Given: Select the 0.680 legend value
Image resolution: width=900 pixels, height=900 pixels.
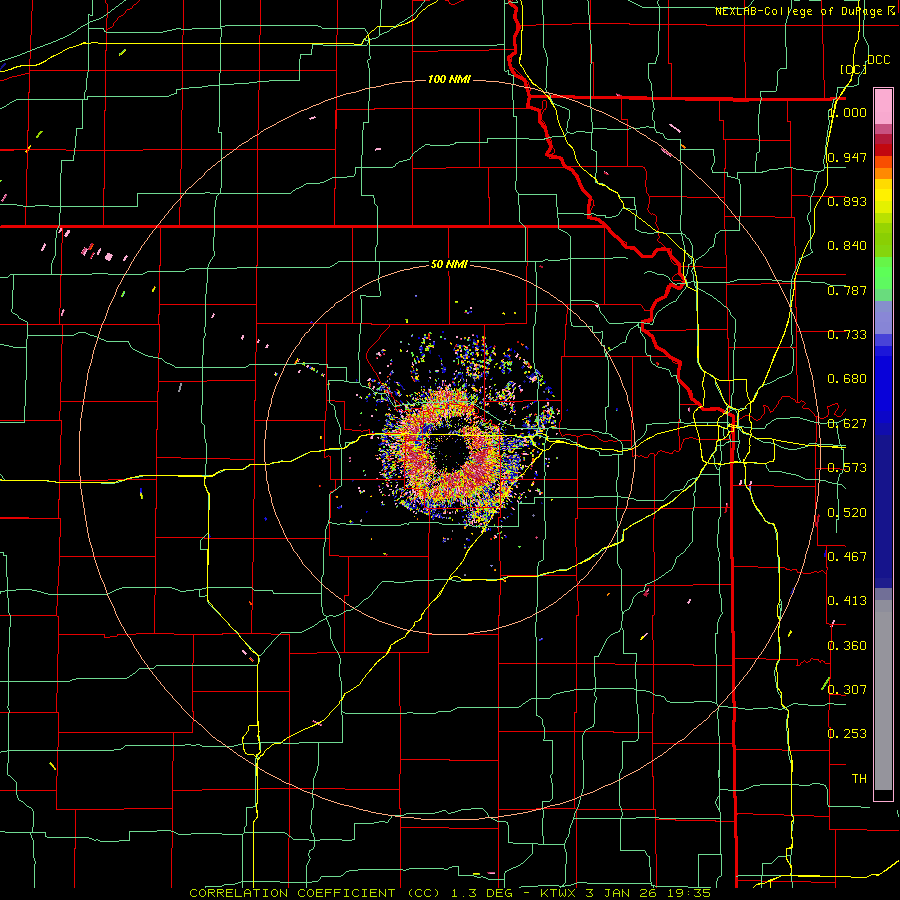Looking at the screenshot, I should pos(847,379).
